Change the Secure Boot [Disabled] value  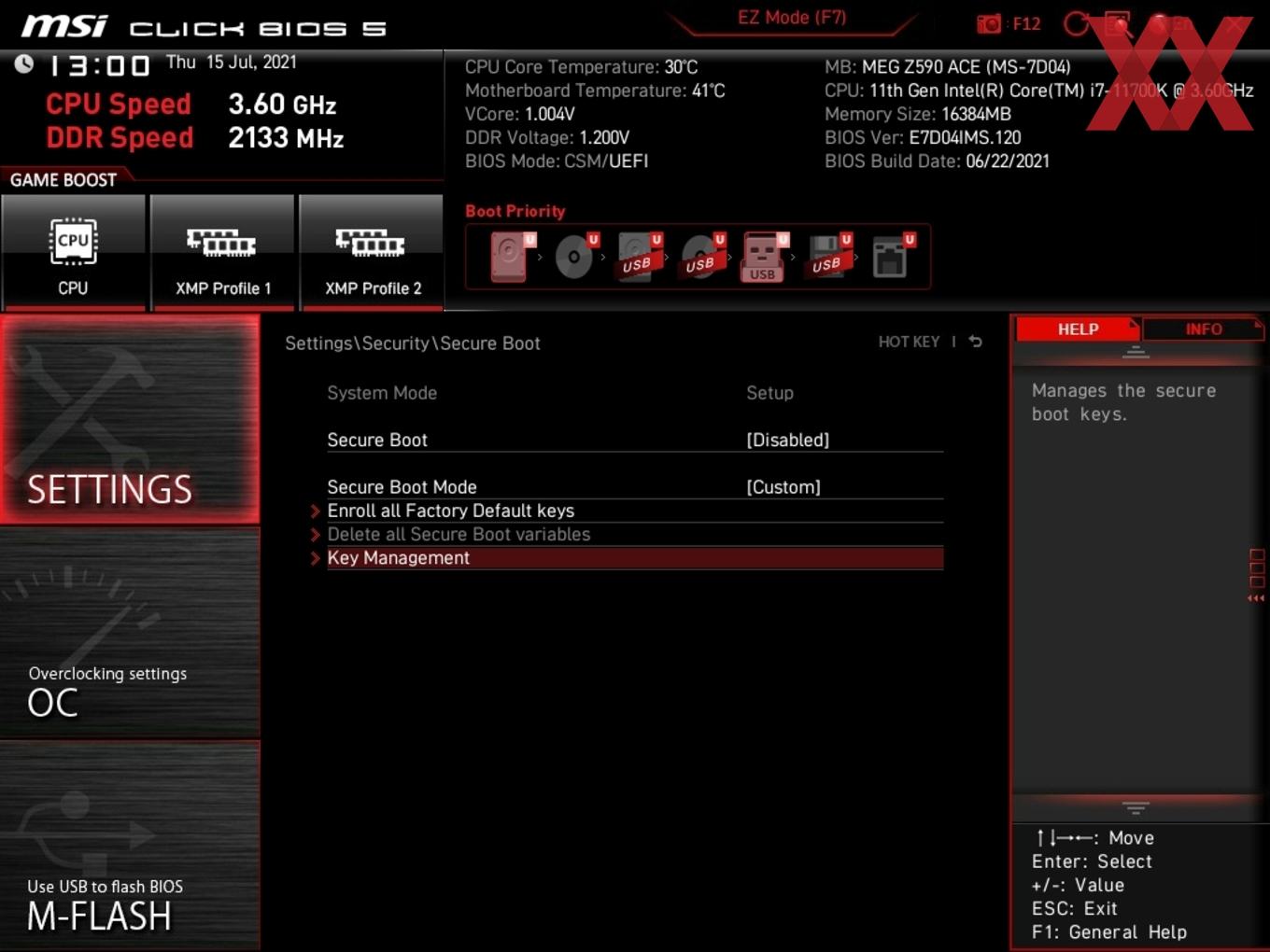787,440
